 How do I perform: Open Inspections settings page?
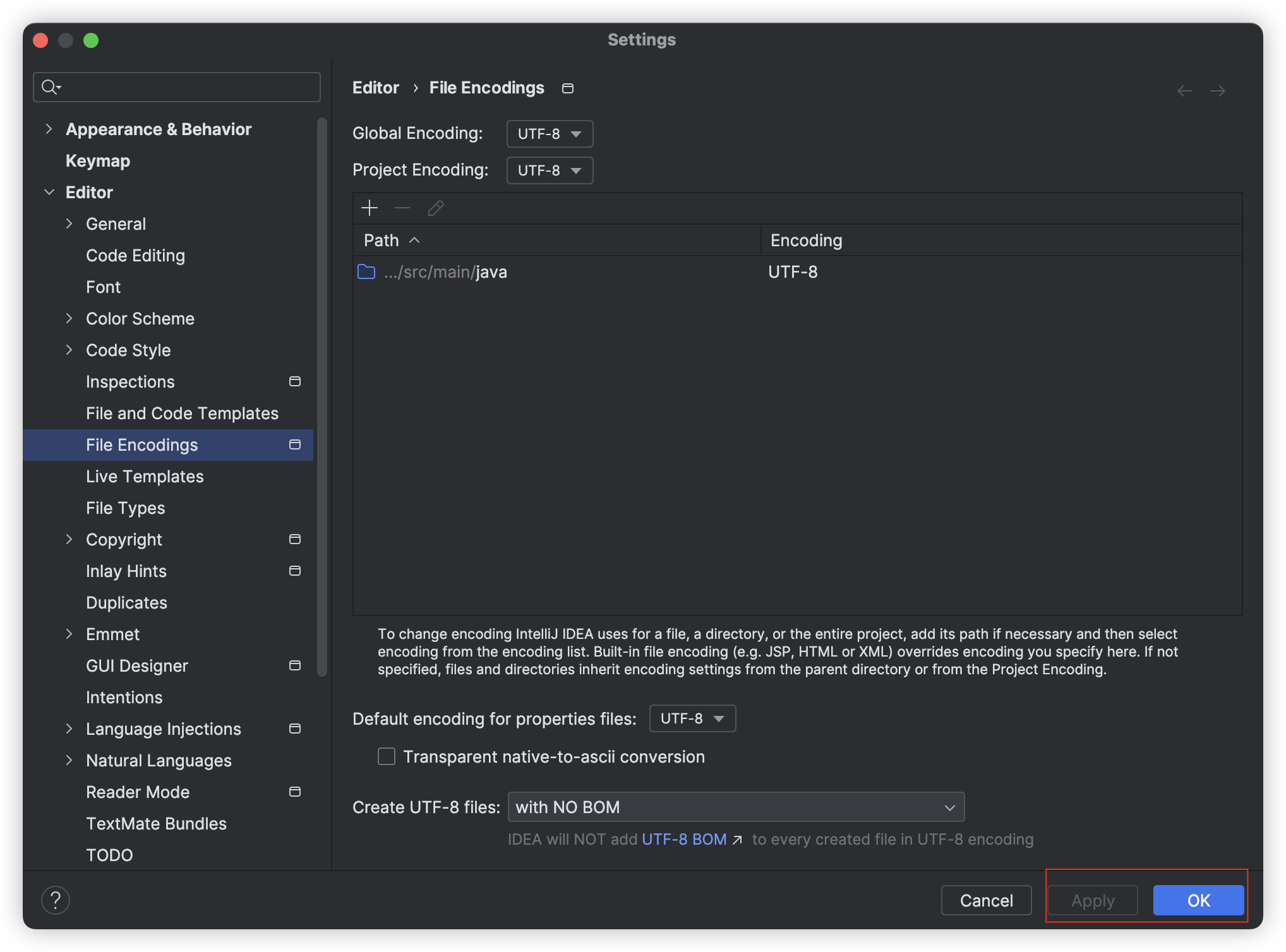point(130,382)
